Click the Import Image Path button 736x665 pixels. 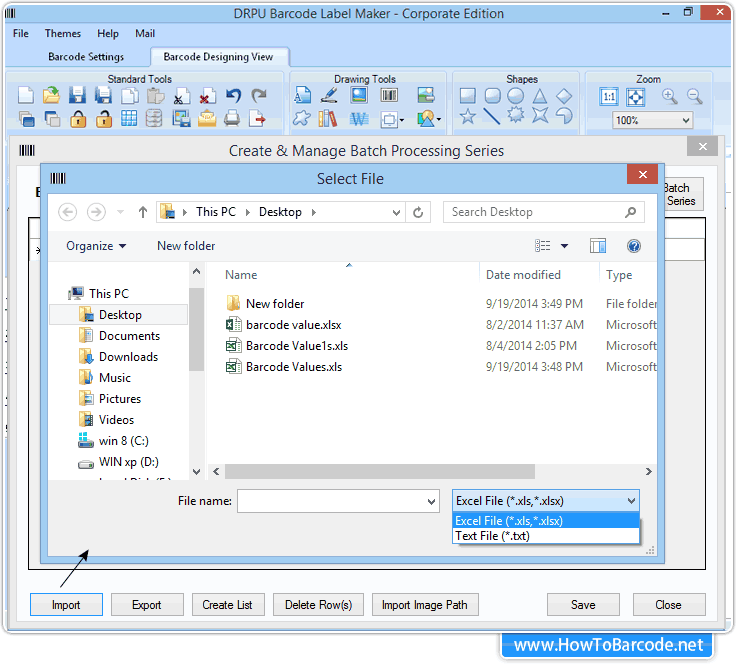click(425, 604)
